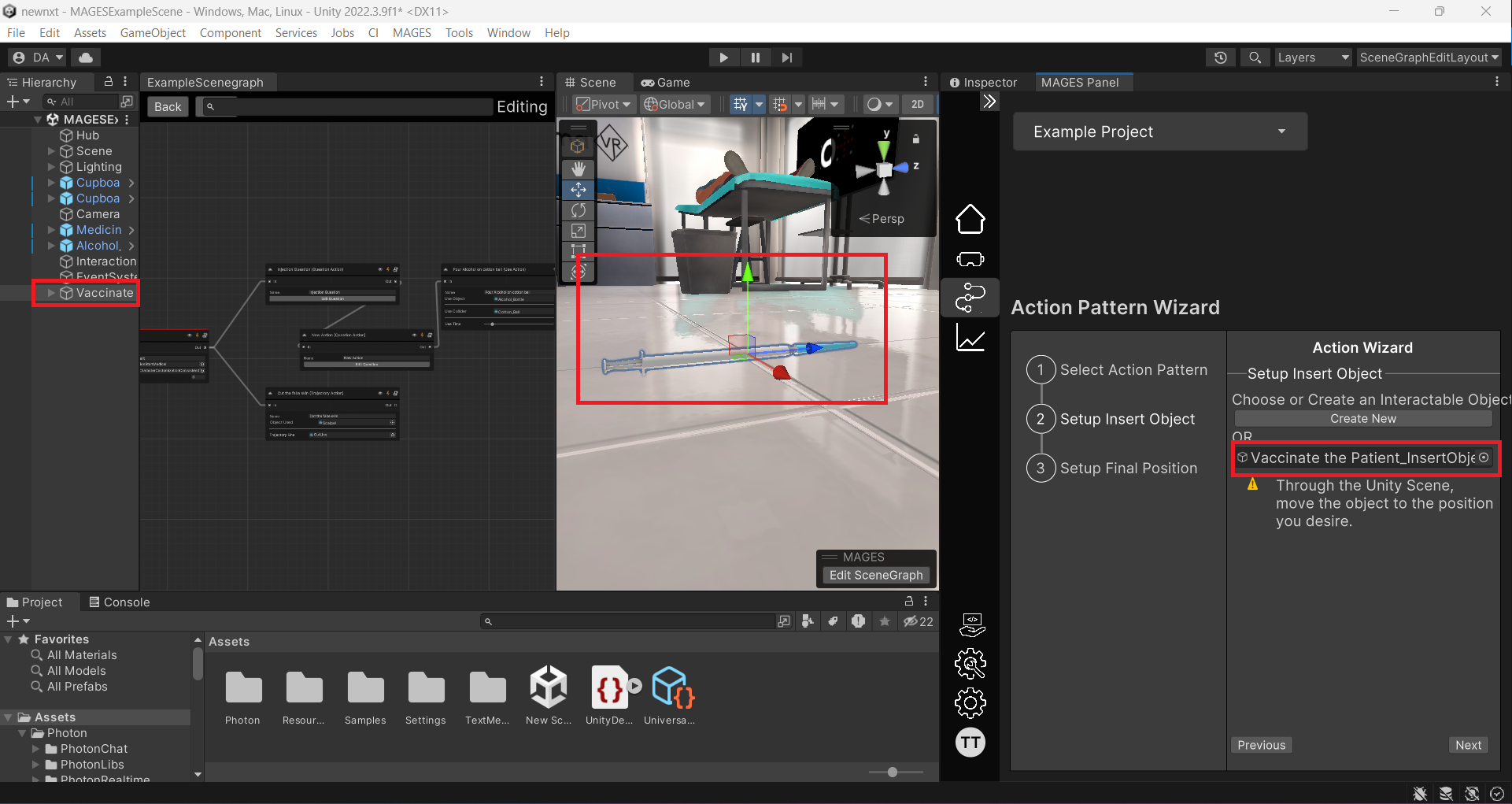
Task: Search by label icon in Project panel
Action: pyautogui.click(x=833, y=621)
